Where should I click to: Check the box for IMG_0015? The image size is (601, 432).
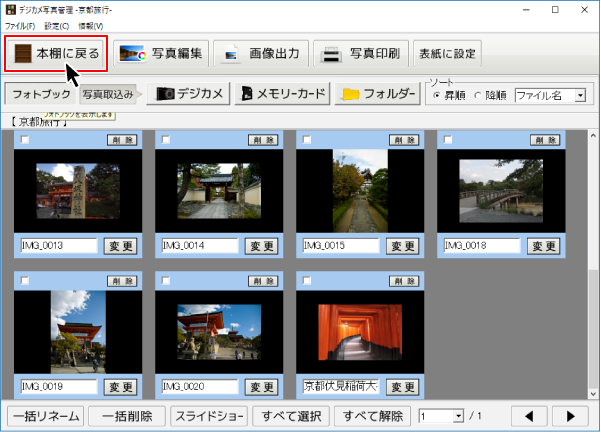click(307, 140)
